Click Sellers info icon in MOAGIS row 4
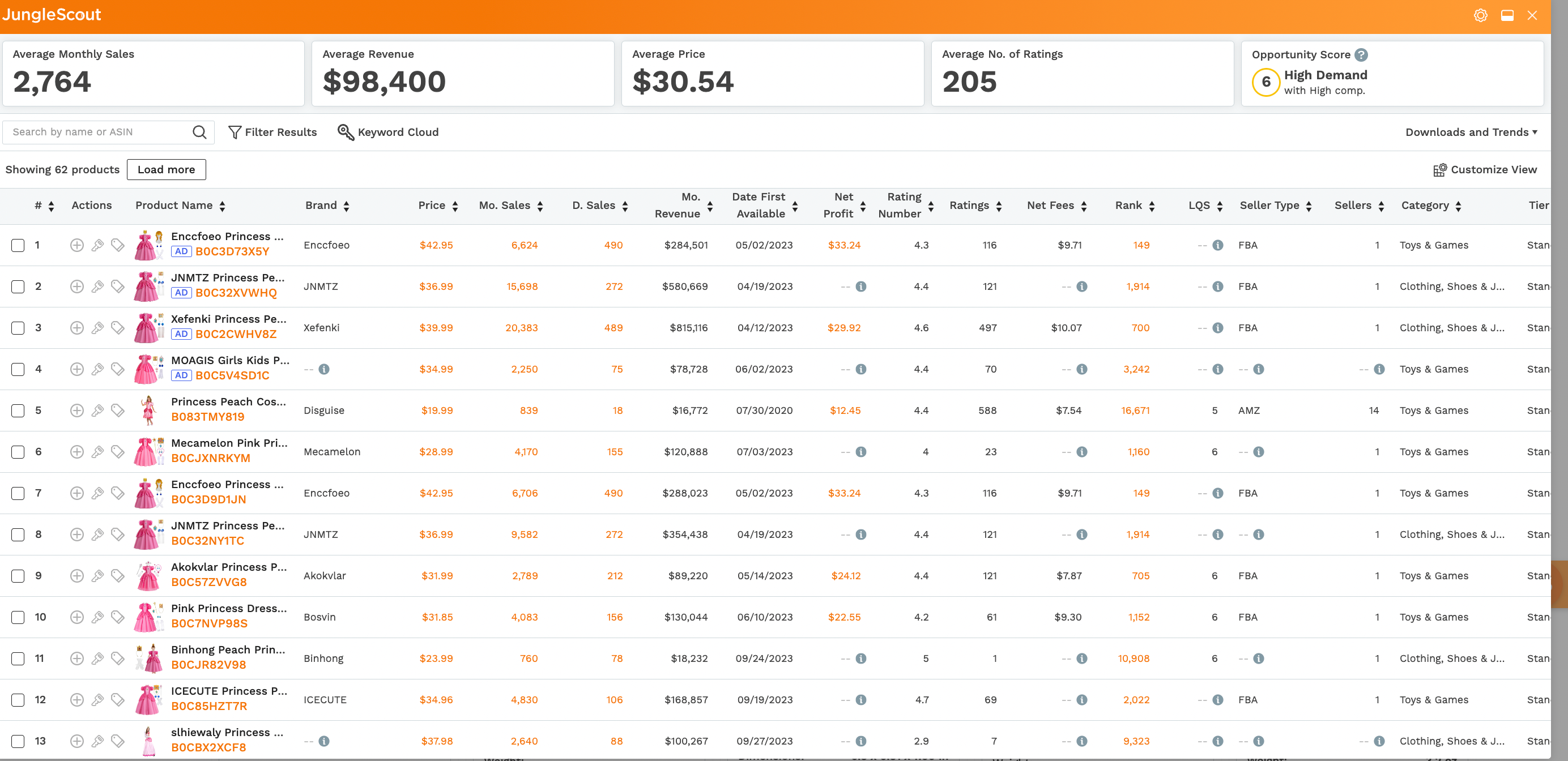The width and height of the screenshot is (1568, 761). [x=1379, y=369]
